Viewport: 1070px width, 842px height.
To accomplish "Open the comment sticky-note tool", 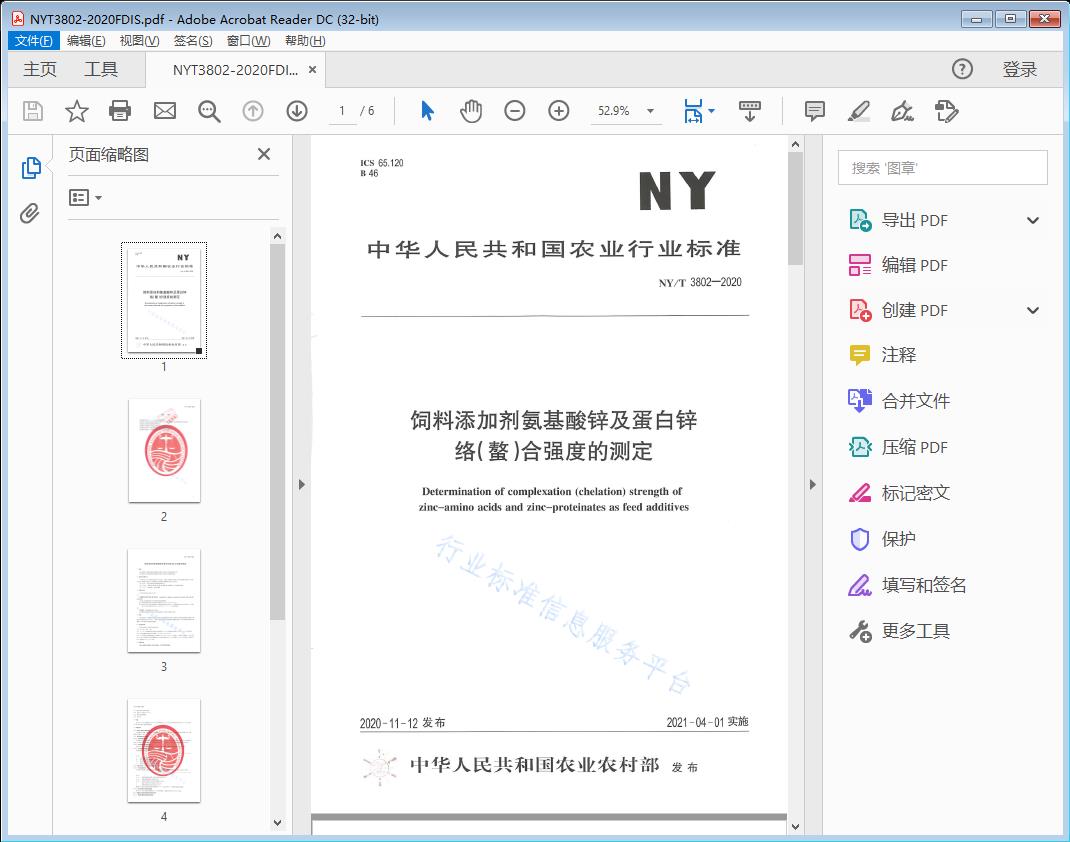I will 815,111.
